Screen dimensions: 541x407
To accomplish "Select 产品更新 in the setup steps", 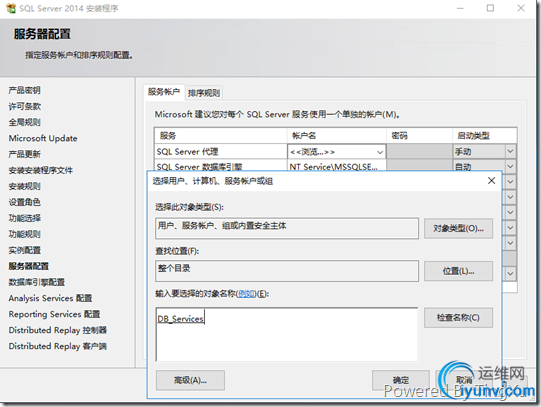I will tap(24, 154).
